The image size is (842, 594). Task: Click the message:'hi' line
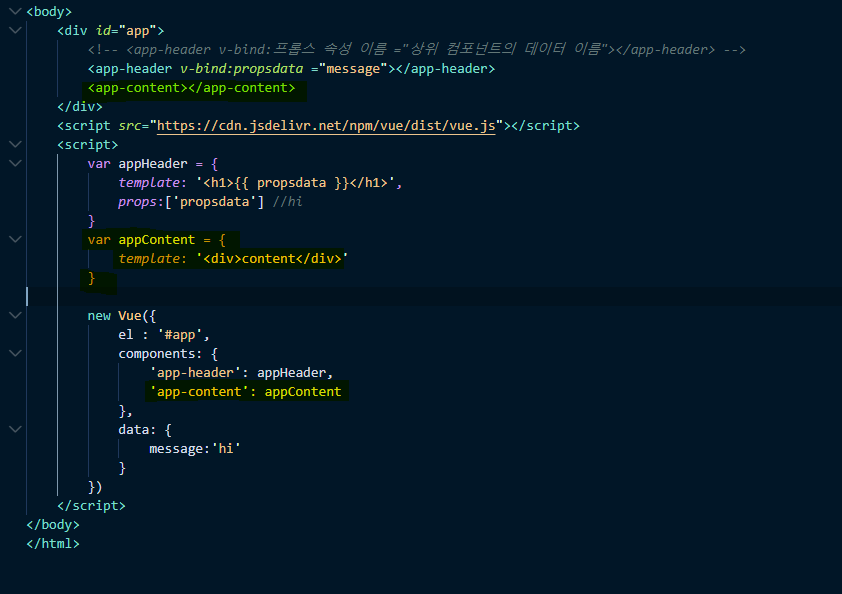195,448
